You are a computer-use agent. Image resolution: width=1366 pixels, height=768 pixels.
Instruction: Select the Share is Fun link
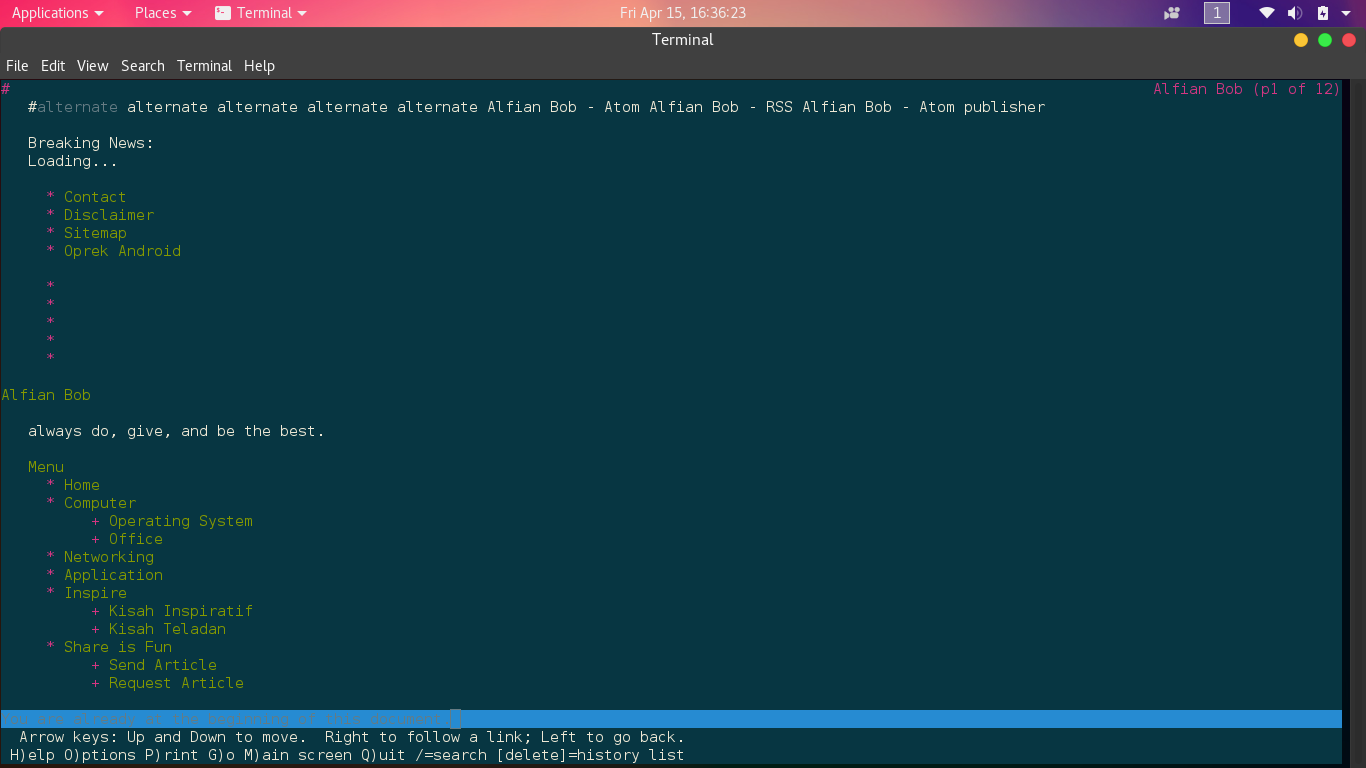118,647
